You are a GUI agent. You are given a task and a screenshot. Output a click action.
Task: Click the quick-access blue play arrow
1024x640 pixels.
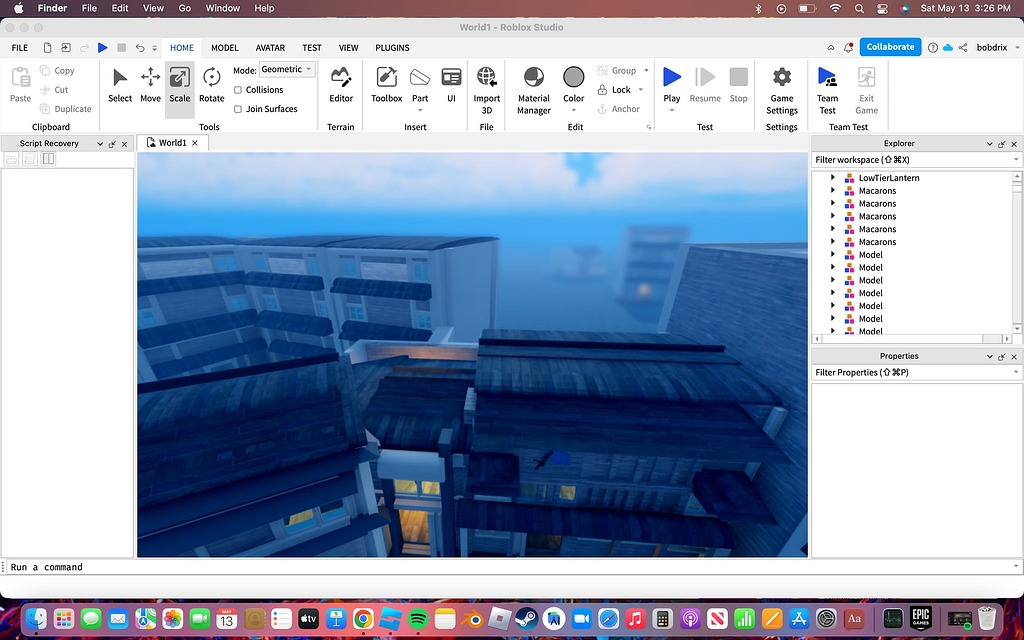click(x=103, y=48)
